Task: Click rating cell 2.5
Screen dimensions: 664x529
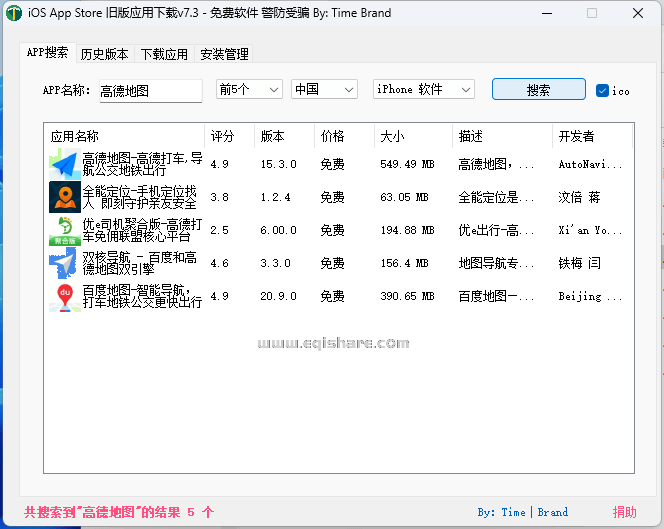Action: pos(219,230)
